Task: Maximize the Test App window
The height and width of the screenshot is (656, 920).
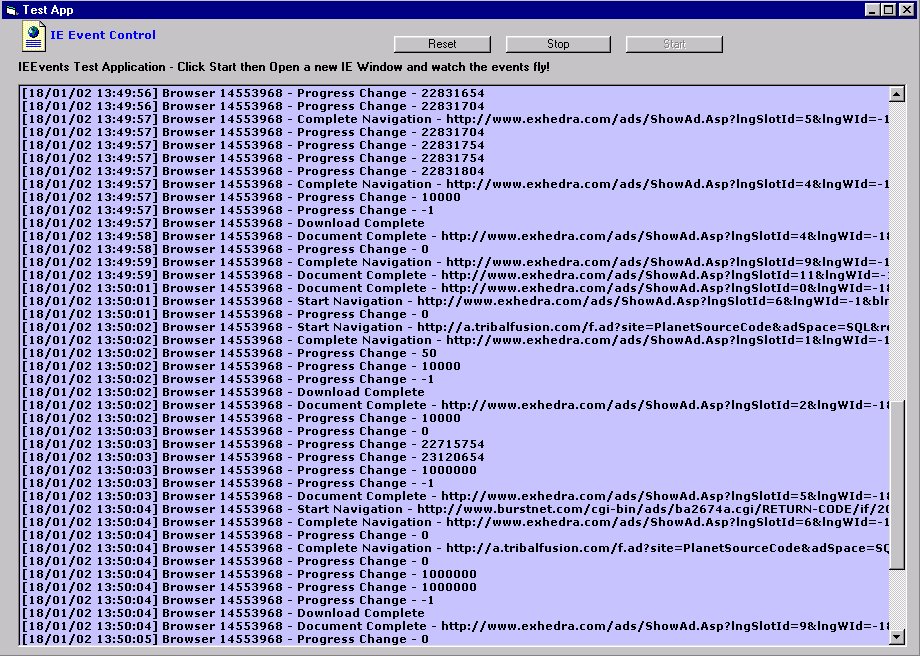Action: pyautogui.click(x=889, y=10)
